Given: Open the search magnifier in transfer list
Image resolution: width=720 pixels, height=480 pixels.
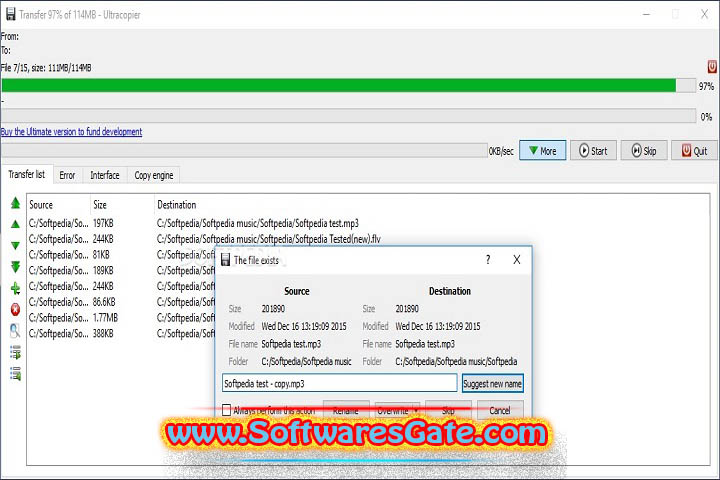Looking at the screenshot, I should pos(15,331).
